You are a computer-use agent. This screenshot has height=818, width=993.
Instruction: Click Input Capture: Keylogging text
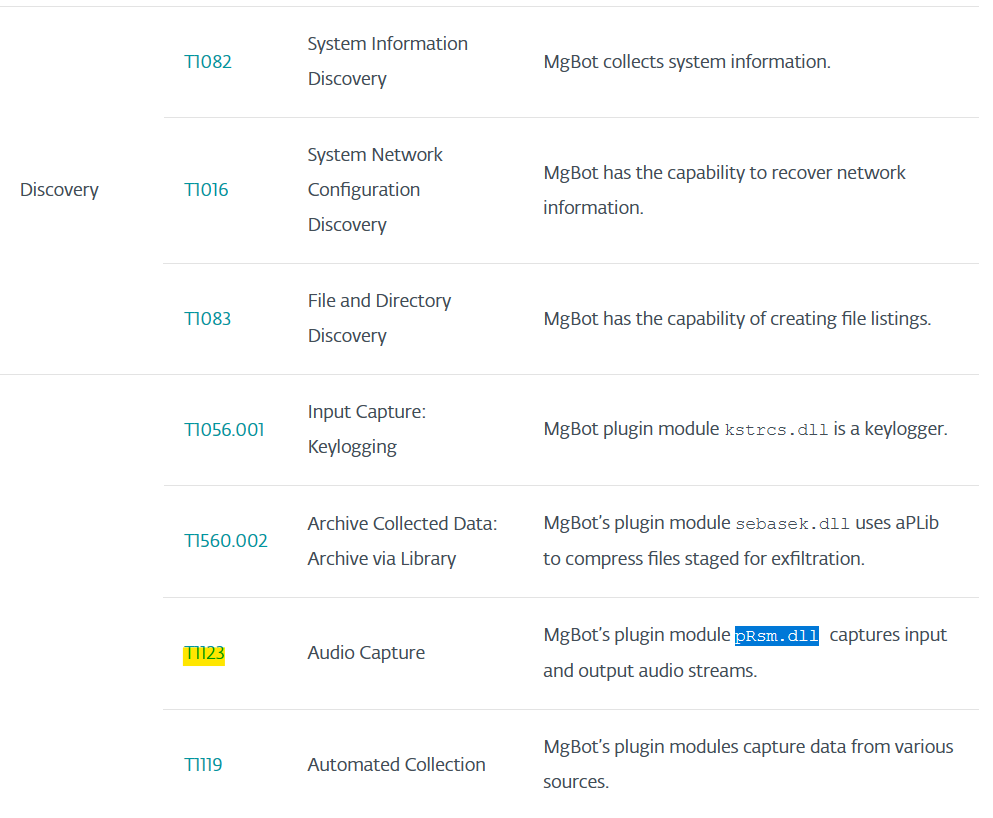(367, 429)
